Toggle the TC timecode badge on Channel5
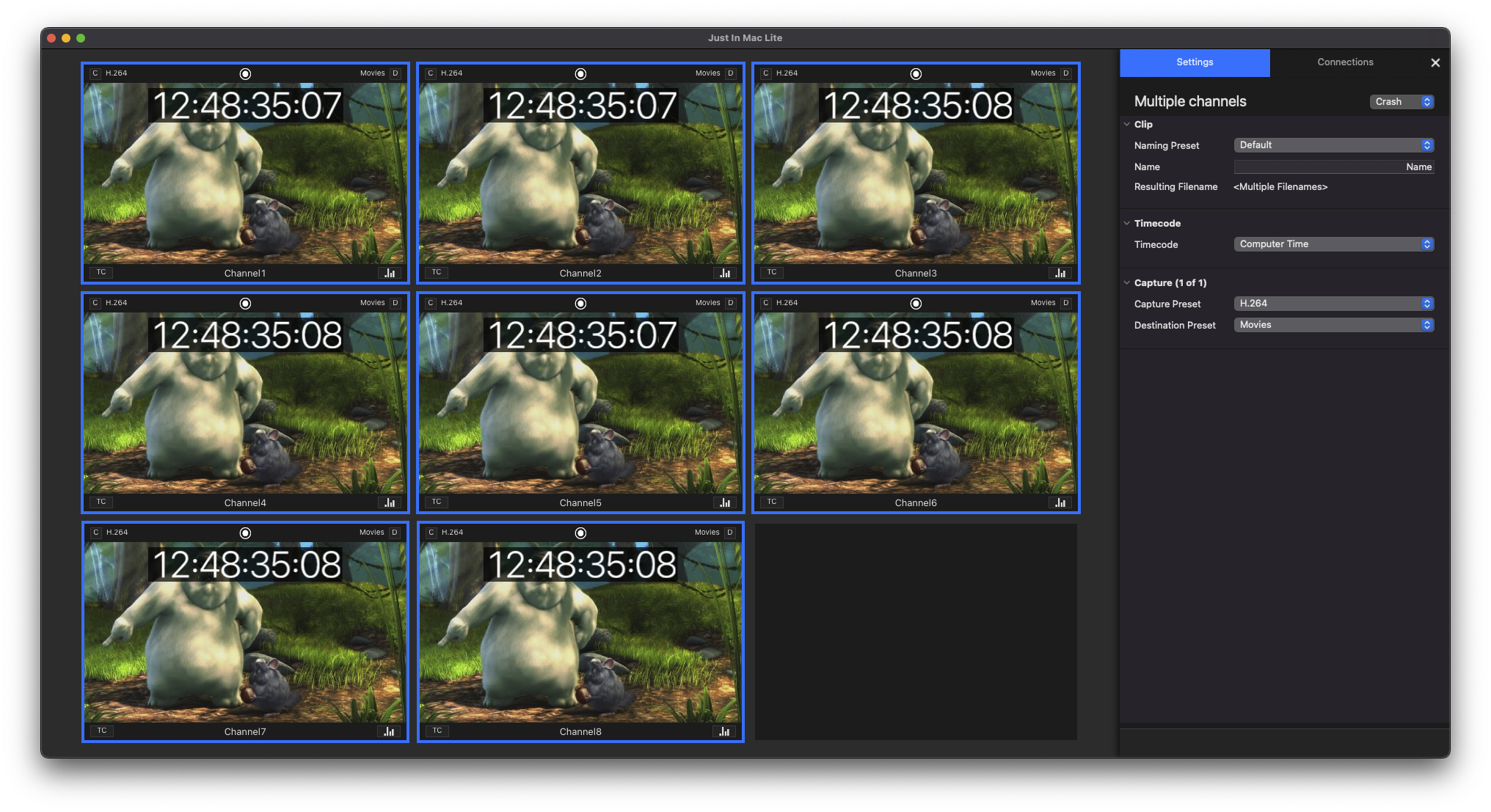Image resolution: width=1491 pixels, height=812 pixels. [x=437, y=502]
